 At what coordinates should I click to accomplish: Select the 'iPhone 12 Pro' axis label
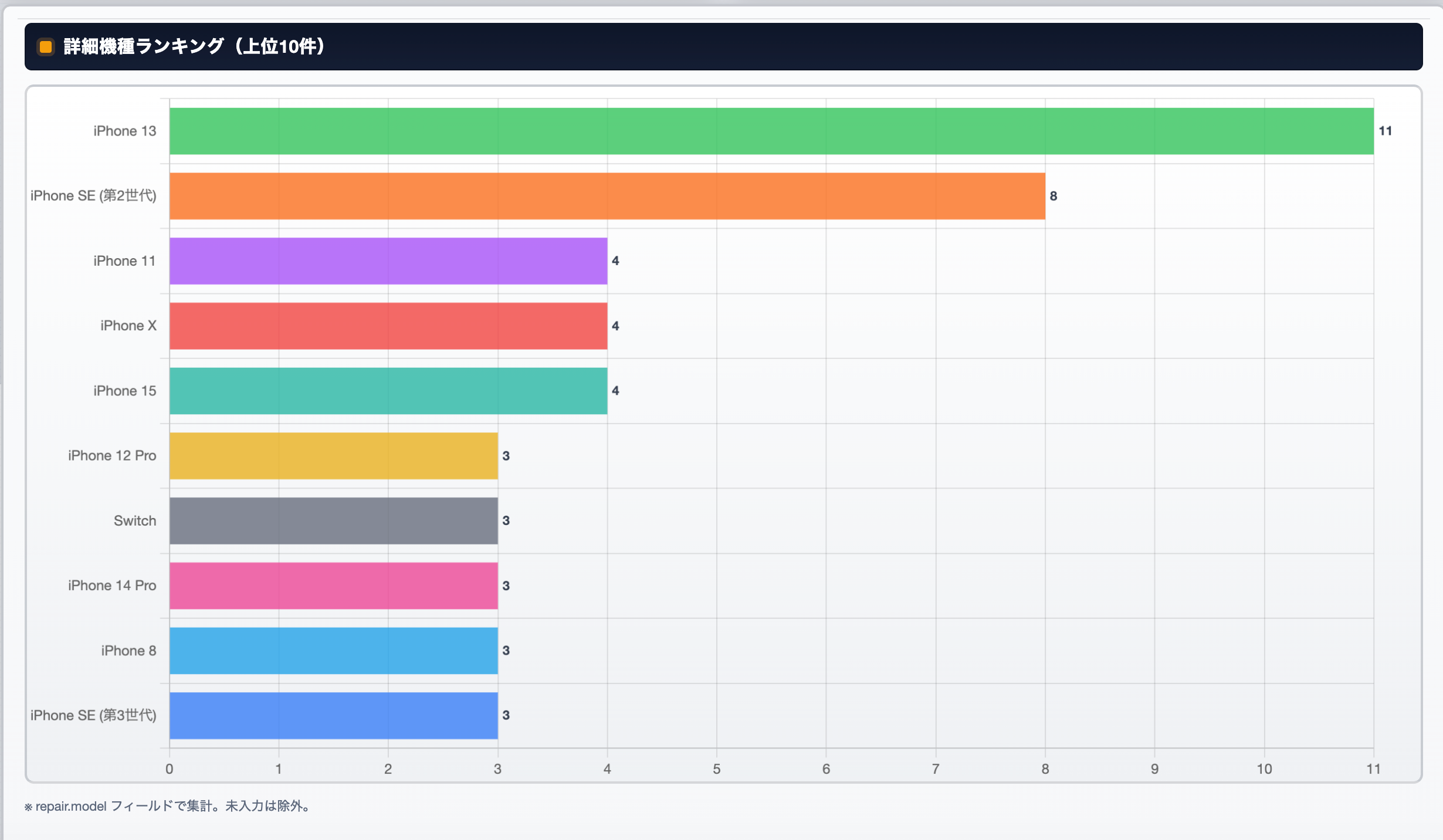[x=112, y=456]
